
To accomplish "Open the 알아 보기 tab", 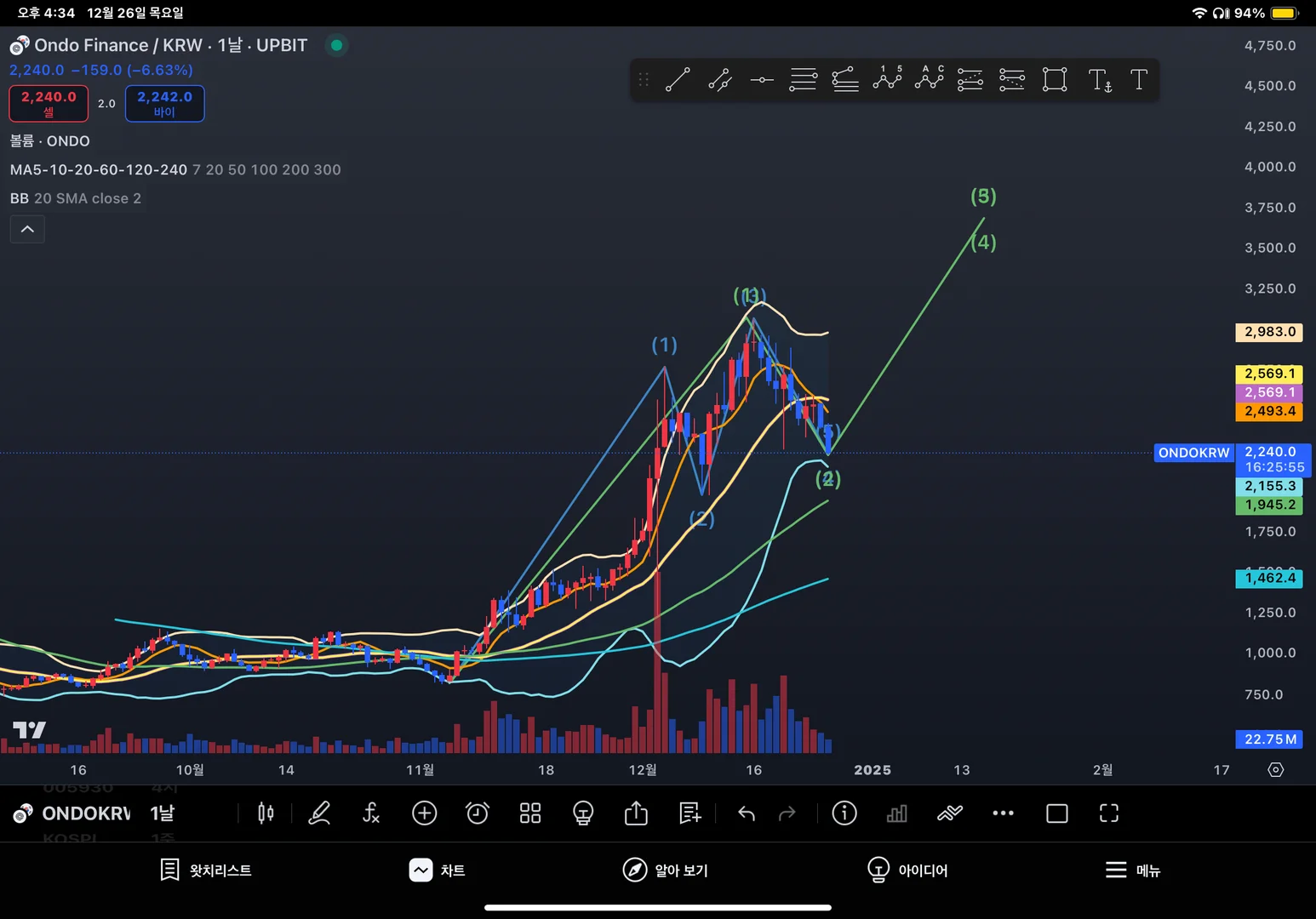I will coord(666,870).
